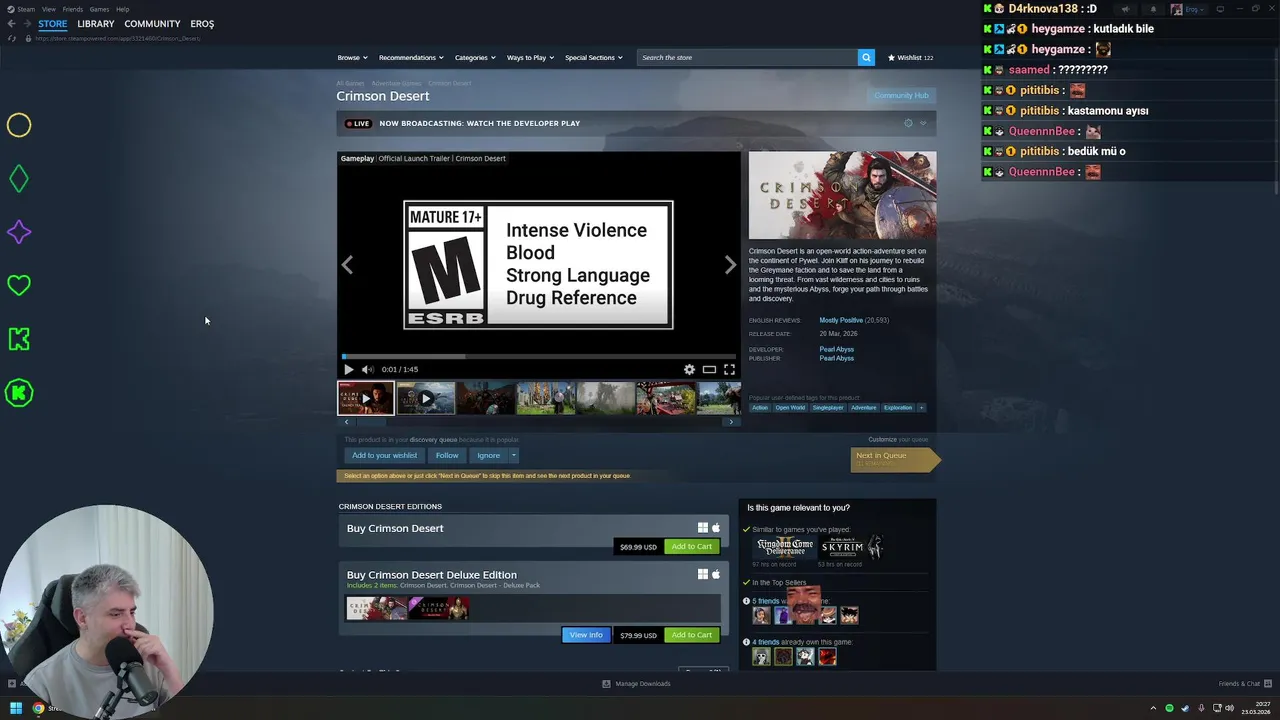Click volume icon in system tray

click(x=1229, y=708)
